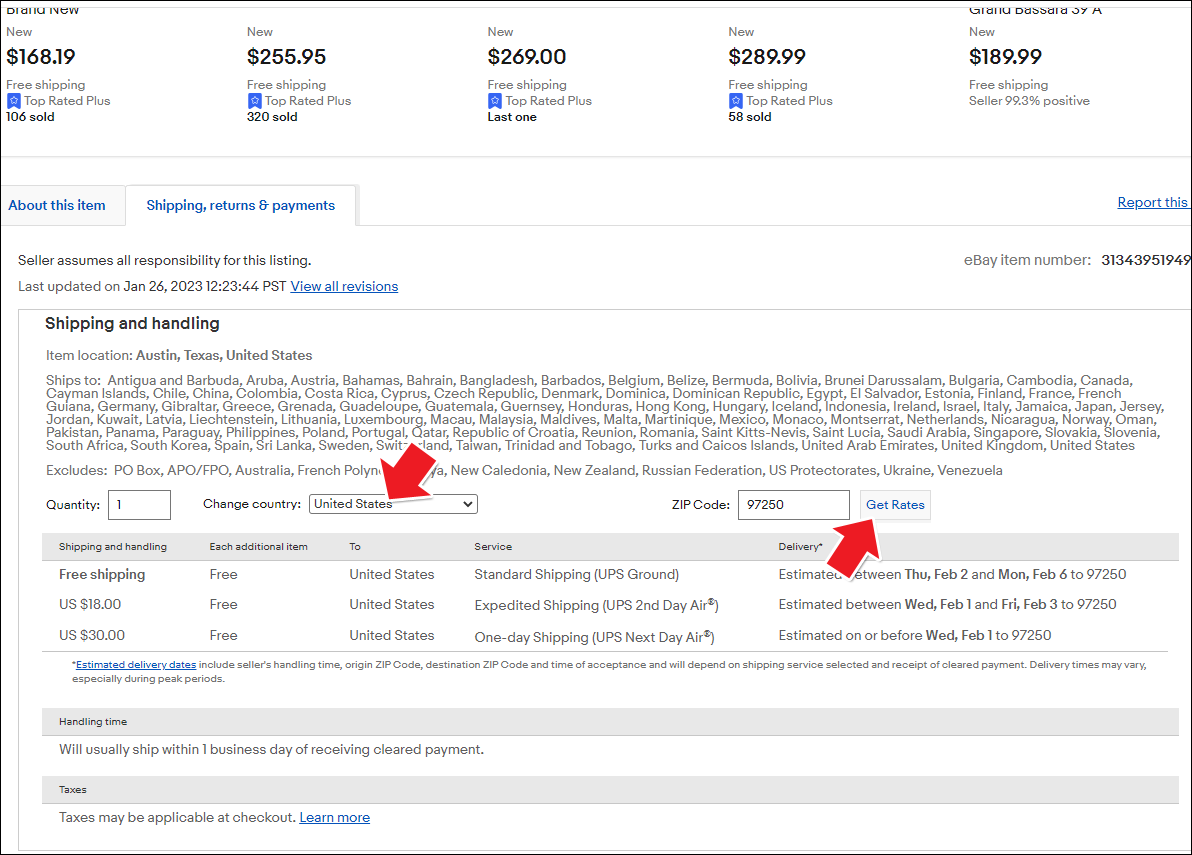Open the Change country dropdown
Viewport: 1192px width, 855px height.
(x=393, y=504)
